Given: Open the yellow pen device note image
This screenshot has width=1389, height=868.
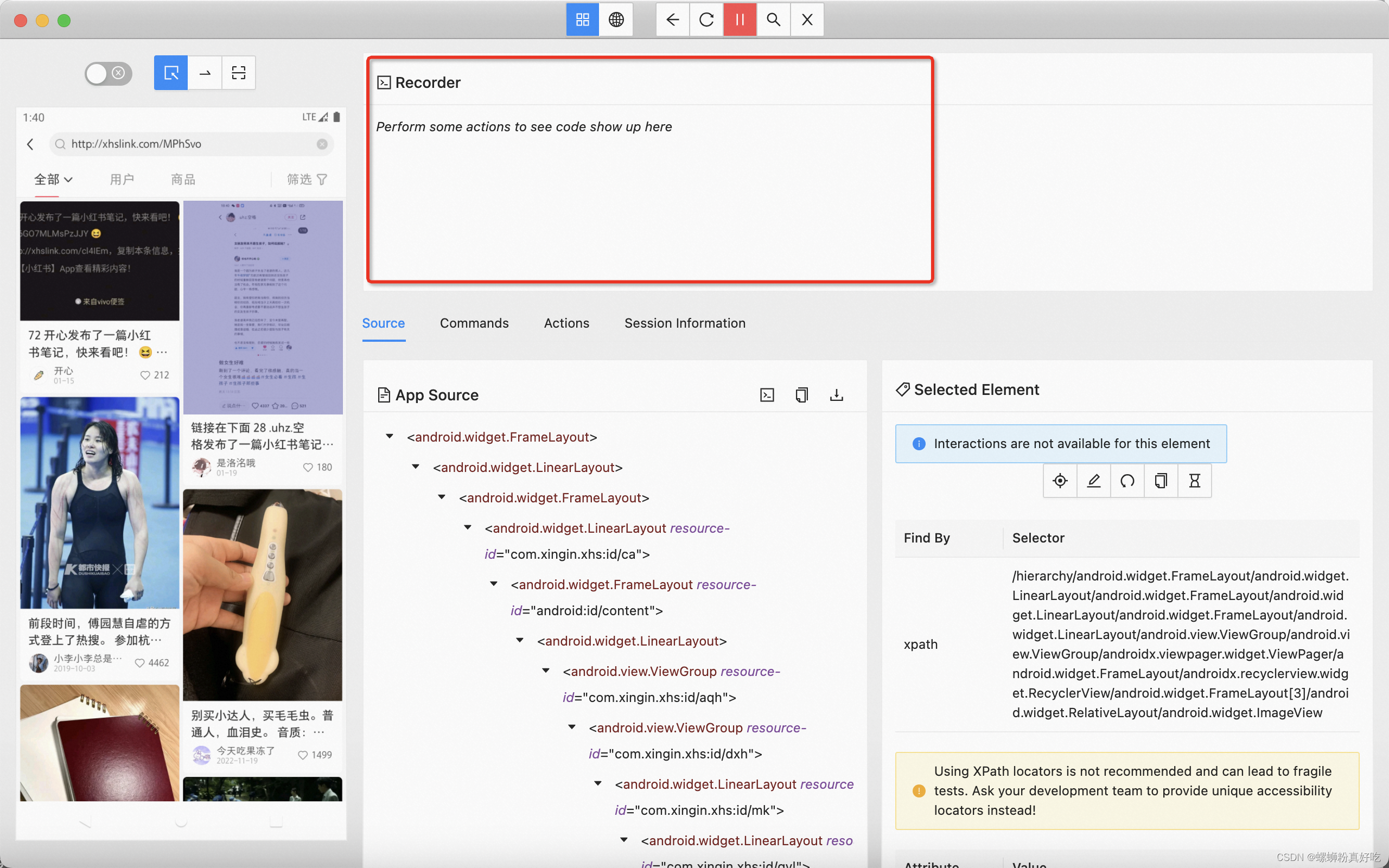Looking at the screenshot, I should tap(263, 595).
